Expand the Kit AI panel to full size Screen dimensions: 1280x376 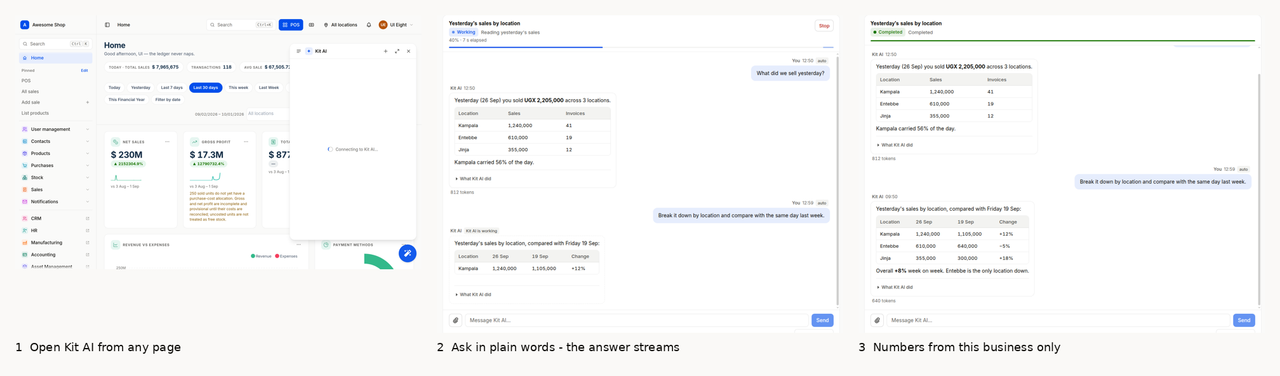[x=397, y=51]
